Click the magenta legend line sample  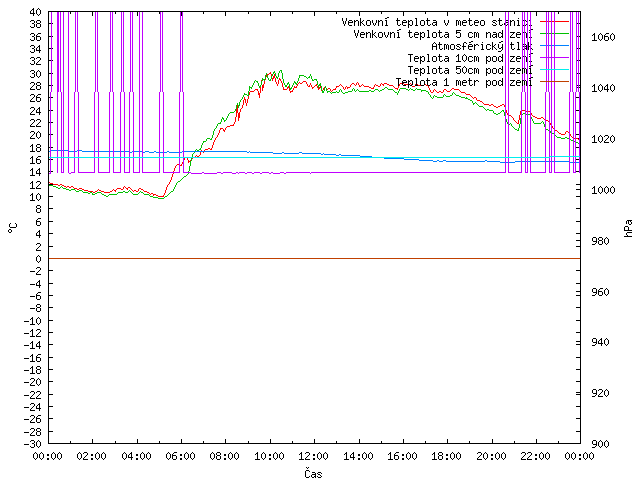(554, 58)
